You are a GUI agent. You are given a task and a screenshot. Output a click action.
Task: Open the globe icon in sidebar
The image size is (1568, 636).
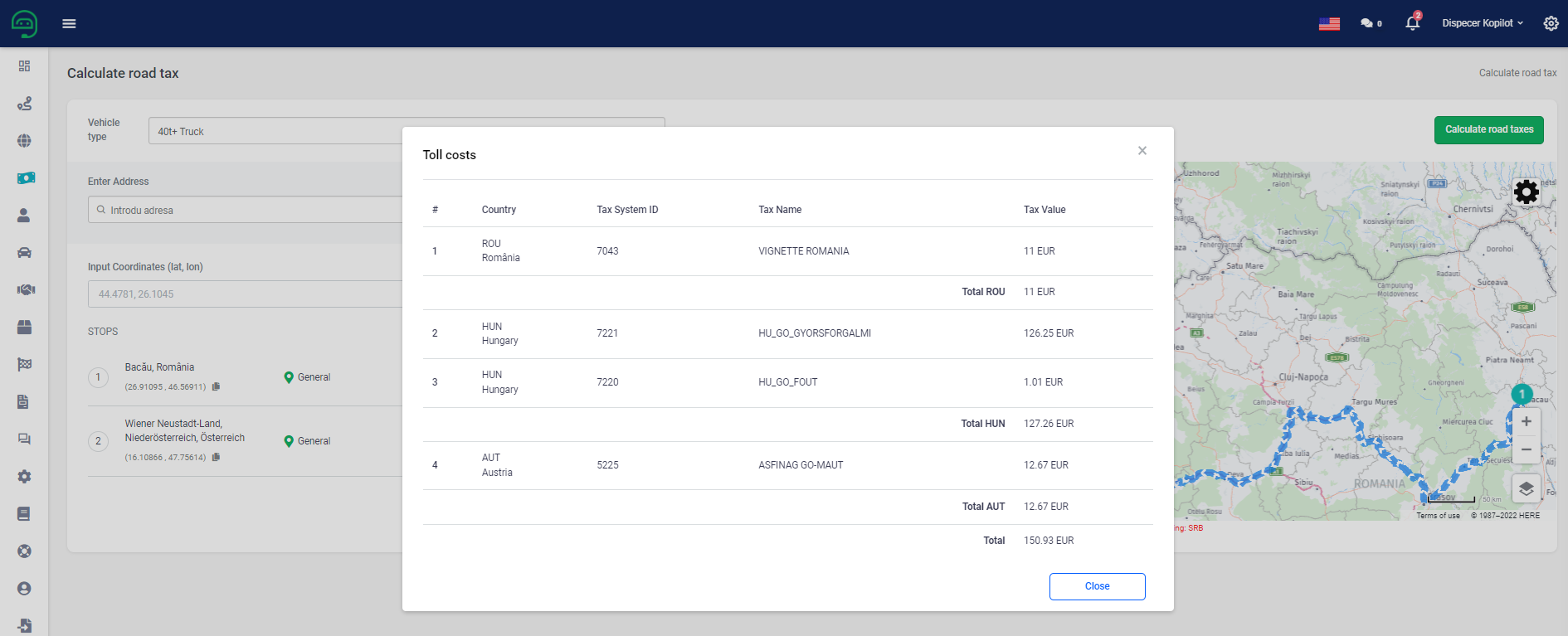coord(24,141)
